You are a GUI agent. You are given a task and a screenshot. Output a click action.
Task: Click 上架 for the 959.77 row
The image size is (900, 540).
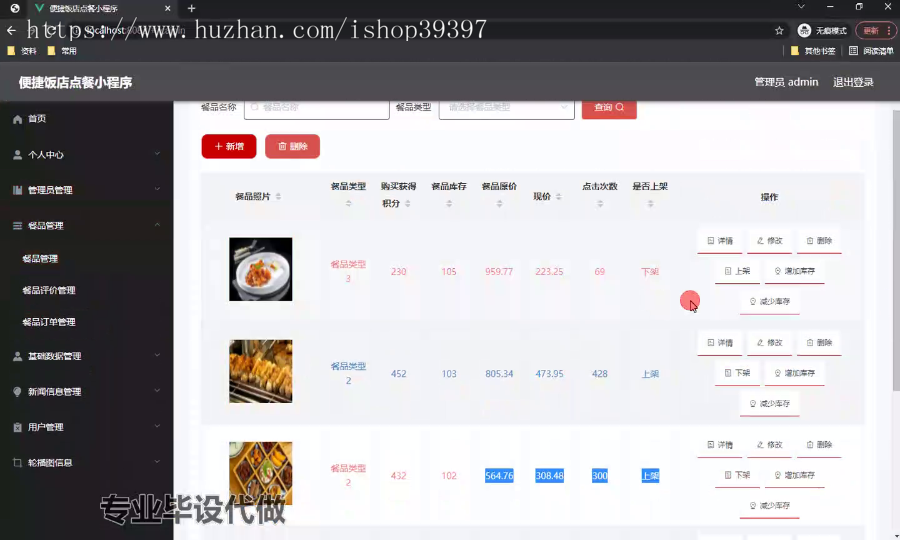coord(738,271)
